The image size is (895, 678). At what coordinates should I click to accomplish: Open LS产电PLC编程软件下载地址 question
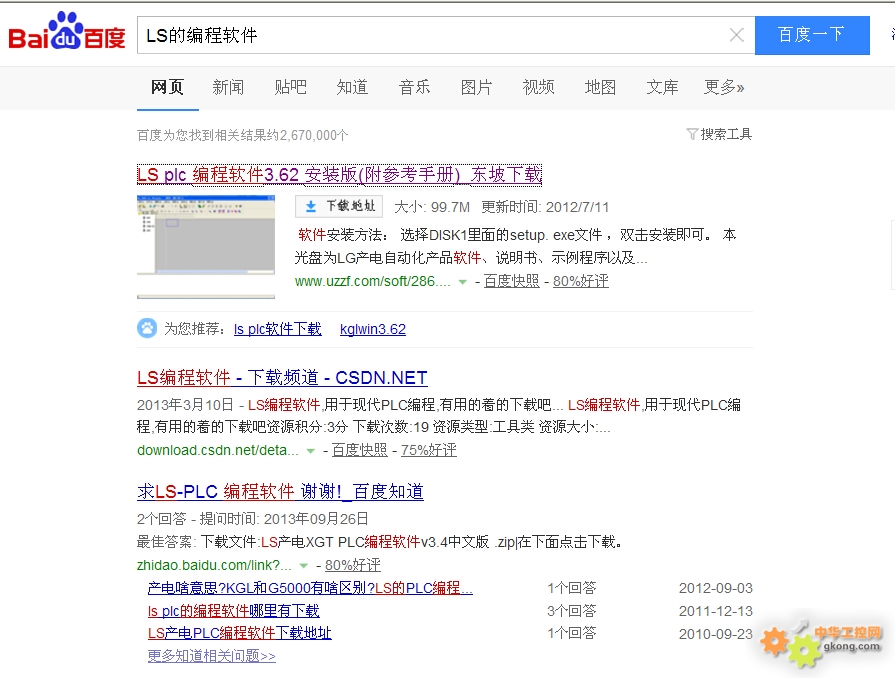240,633
